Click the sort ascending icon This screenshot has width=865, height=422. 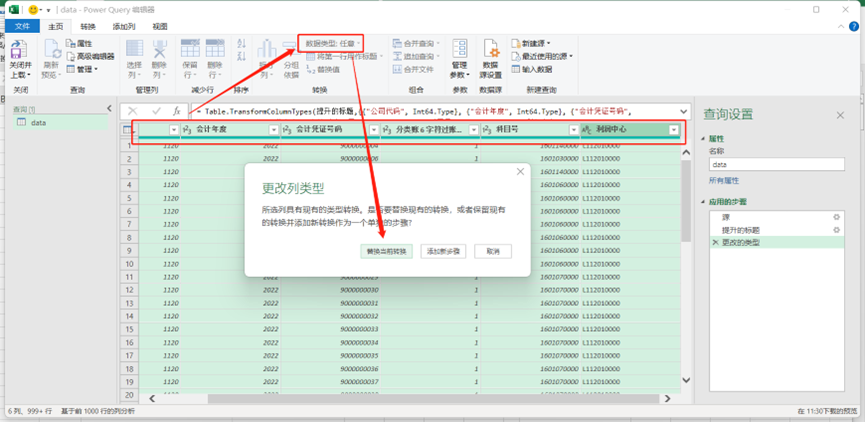[241, 44]
